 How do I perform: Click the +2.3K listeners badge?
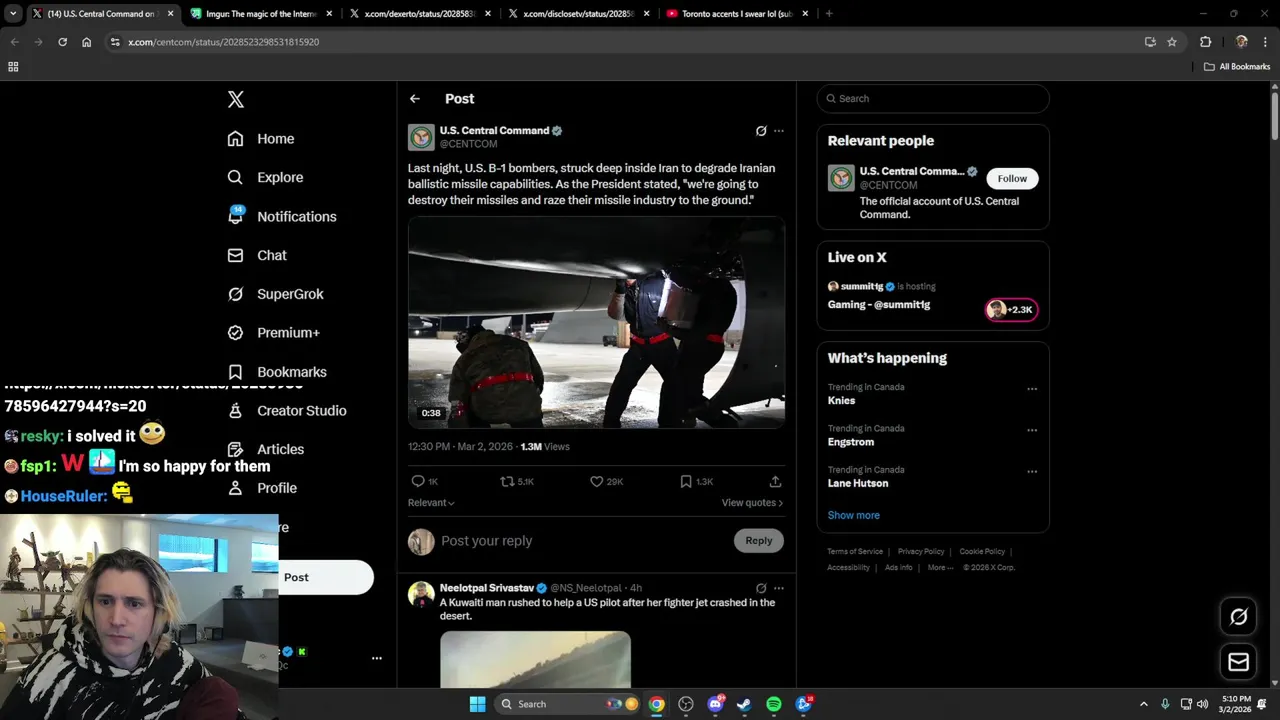point(1011,310)
